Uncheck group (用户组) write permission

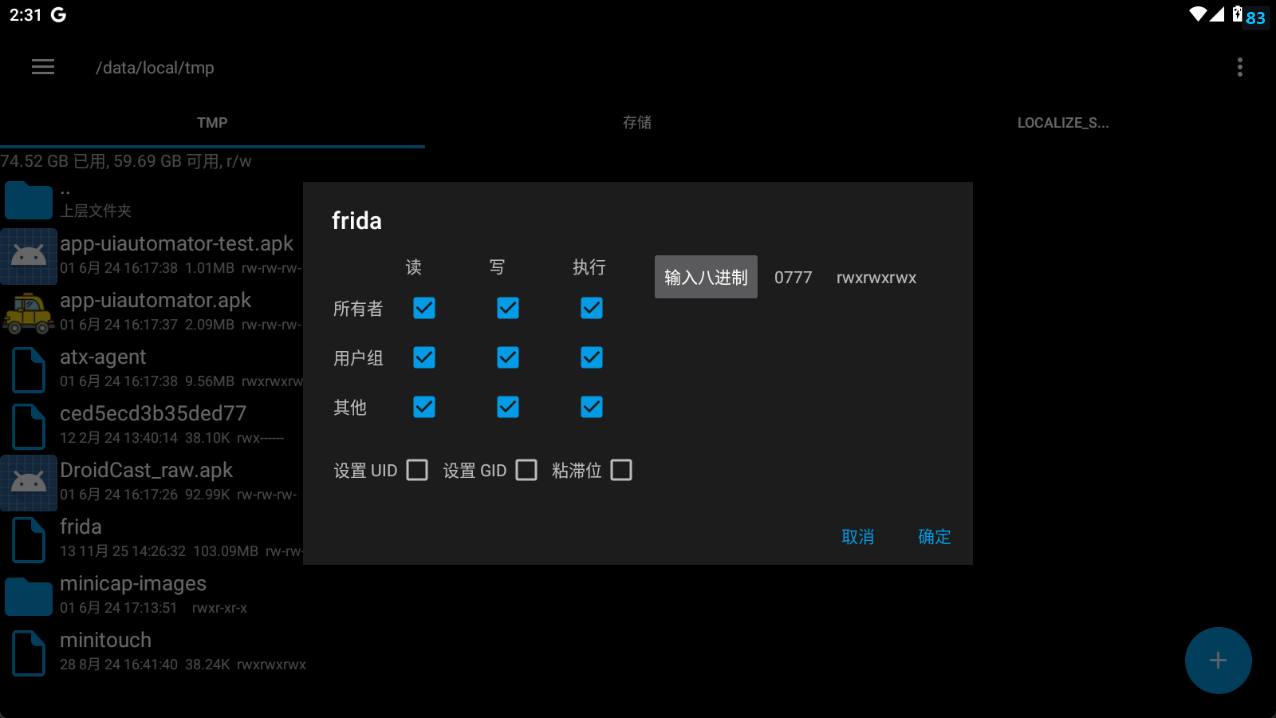[x=508, y=357]
